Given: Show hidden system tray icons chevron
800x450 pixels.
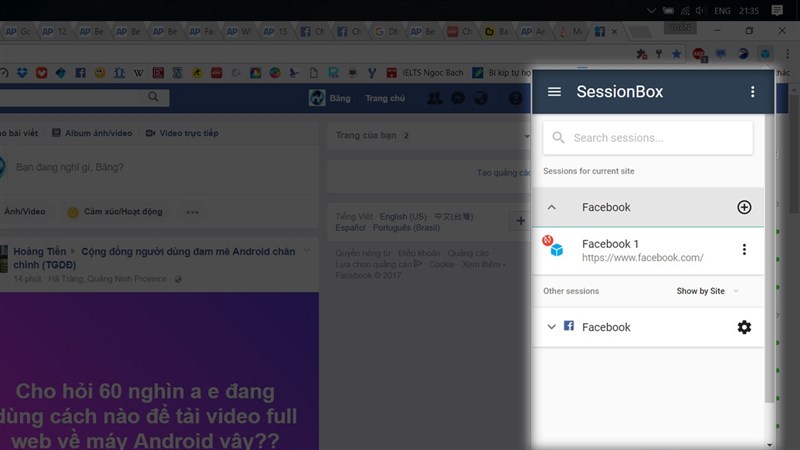Looking at the screenshot, I should point(651,11).
